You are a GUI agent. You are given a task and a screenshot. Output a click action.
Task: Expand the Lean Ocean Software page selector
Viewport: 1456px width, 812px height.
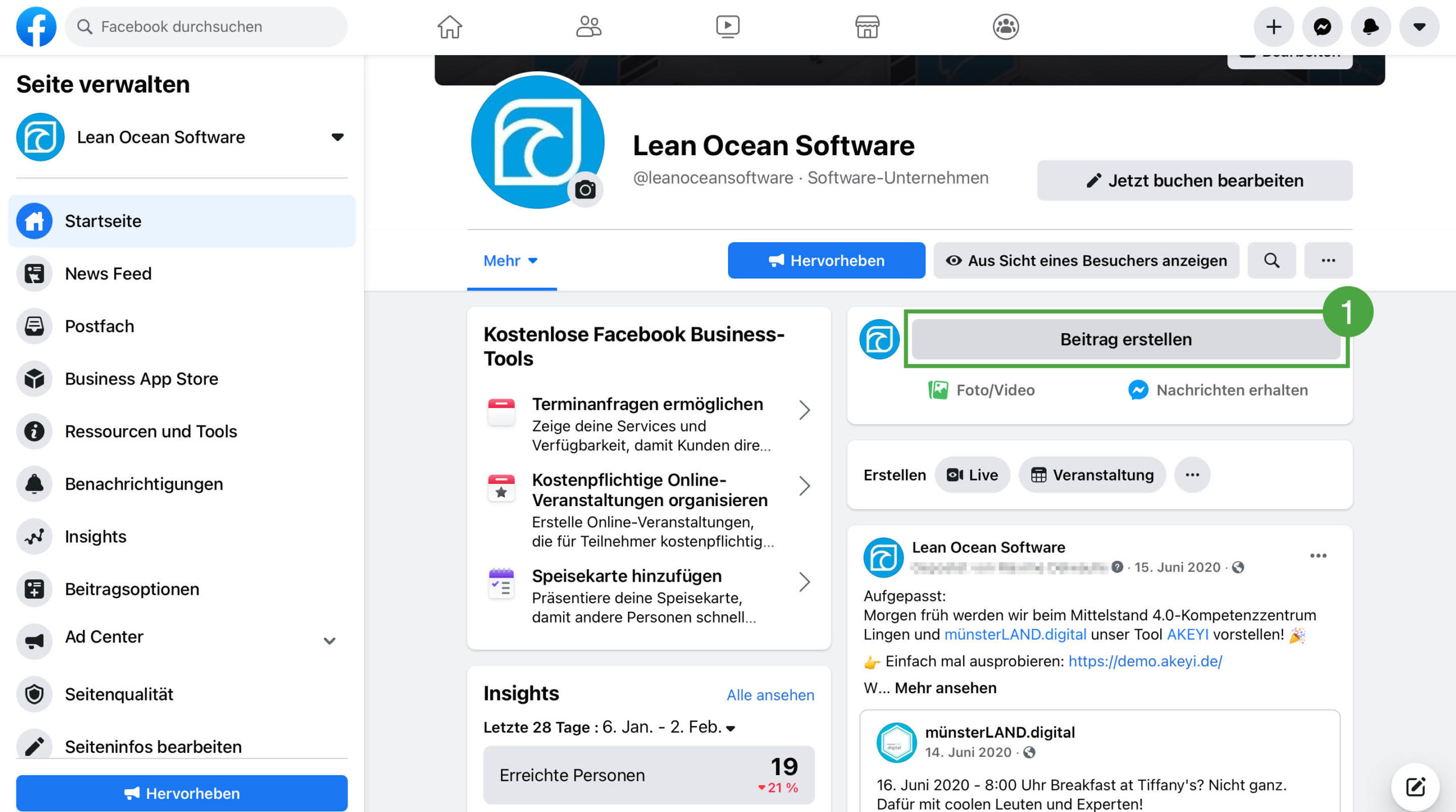pyautogui.click(x=337, y=137)
